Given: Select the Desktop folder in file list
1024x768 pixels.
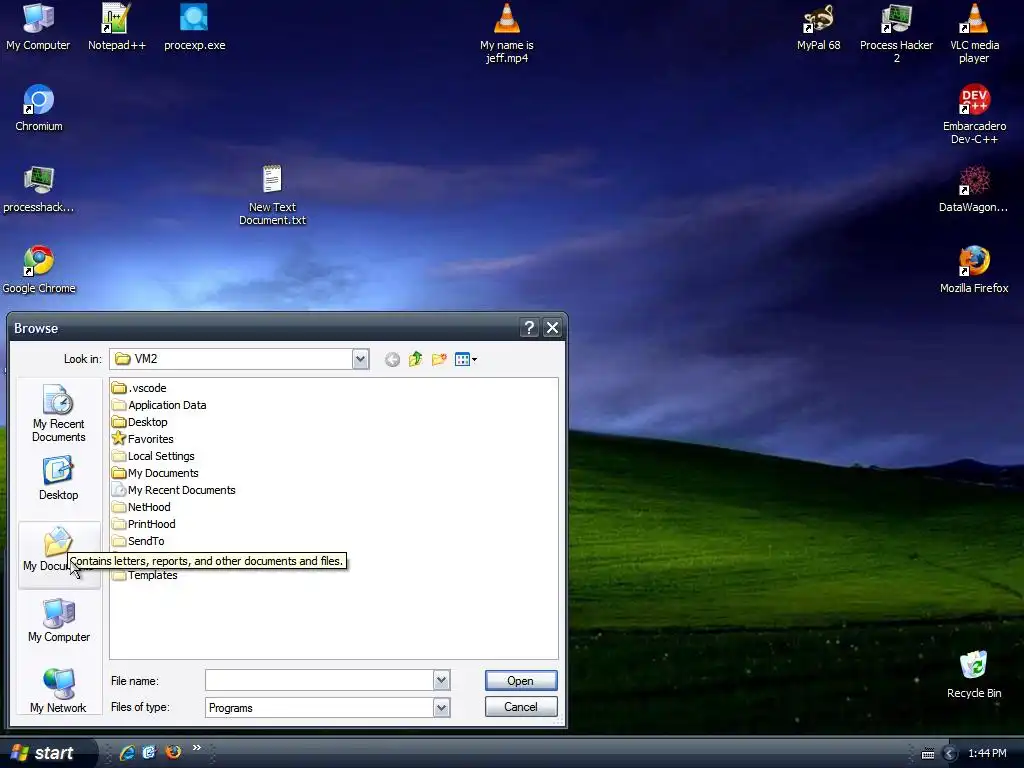Looking at the screenshot, I should pos(140,422).
